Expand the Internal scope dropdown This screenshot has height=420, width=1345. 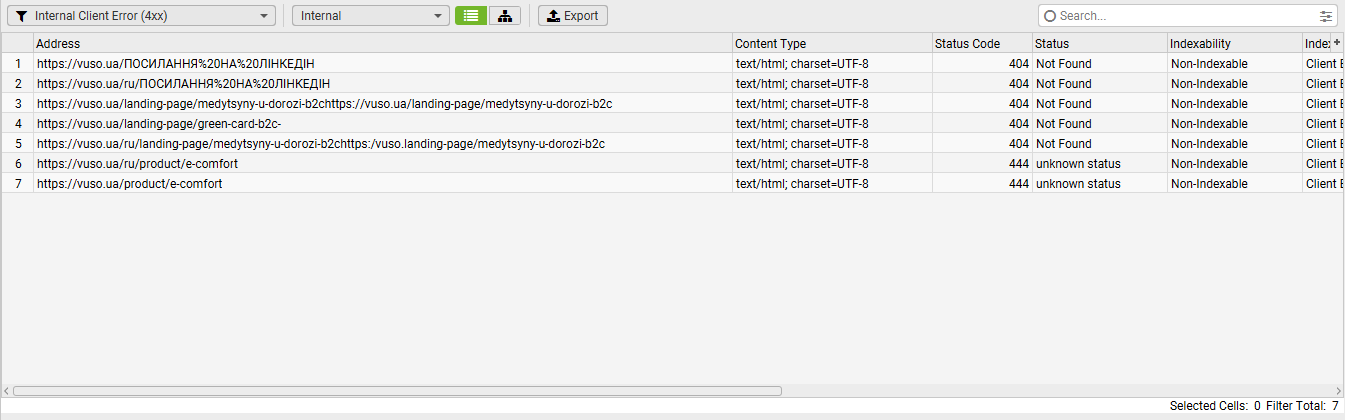[x=370, y=16]
